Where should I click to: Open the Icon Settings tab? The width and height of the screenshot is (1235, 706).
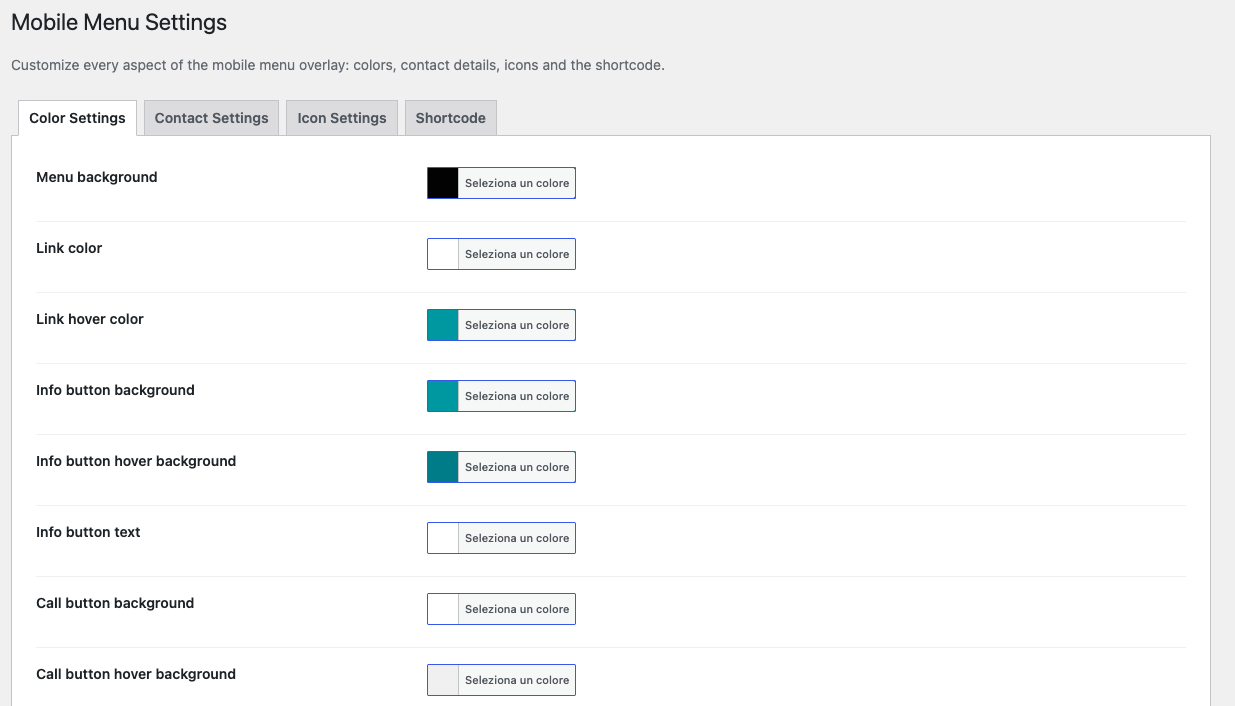click(342, 118)
